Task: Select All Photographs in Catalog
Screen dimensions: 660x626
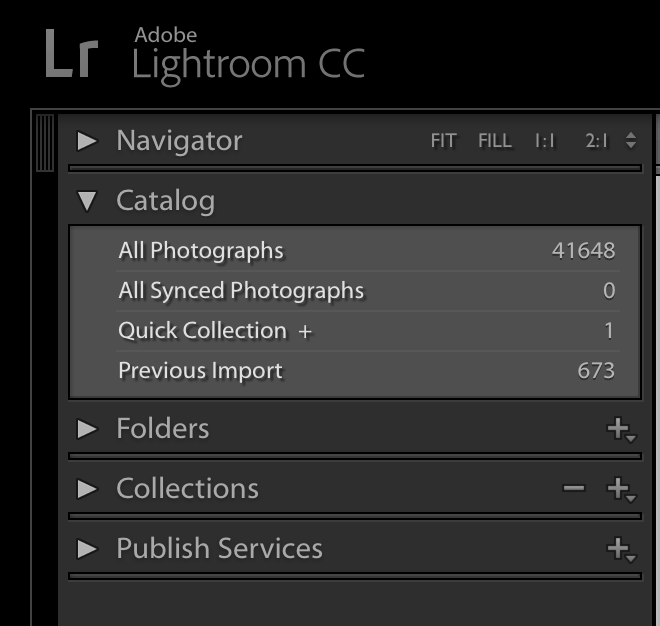Action: tap(201, 251)
